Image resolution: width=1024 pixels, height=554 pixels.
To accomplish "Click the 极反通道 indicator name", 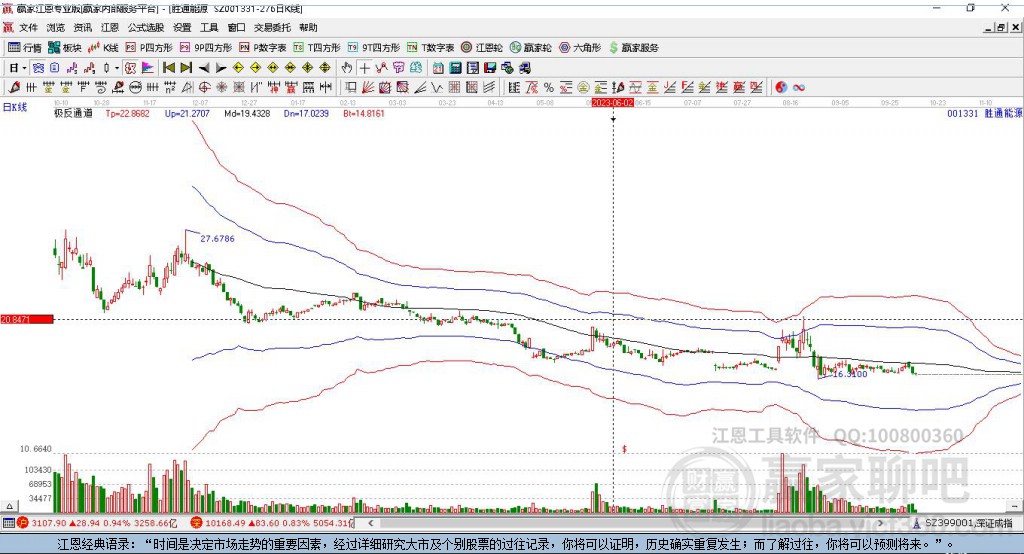I will click(73, 113).
